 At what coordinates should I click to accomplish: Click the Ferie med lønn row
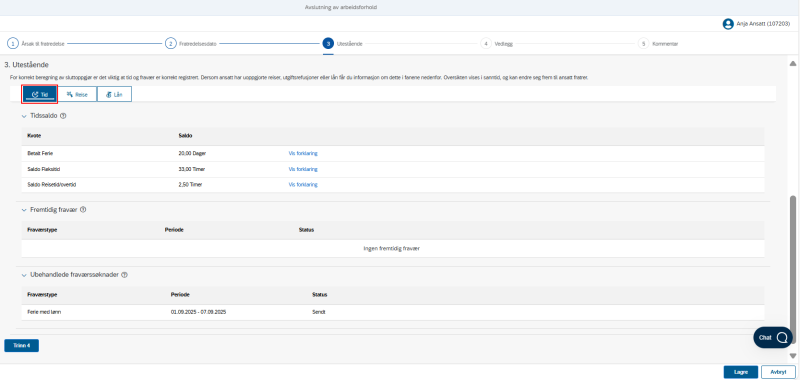tap(393, 312)
